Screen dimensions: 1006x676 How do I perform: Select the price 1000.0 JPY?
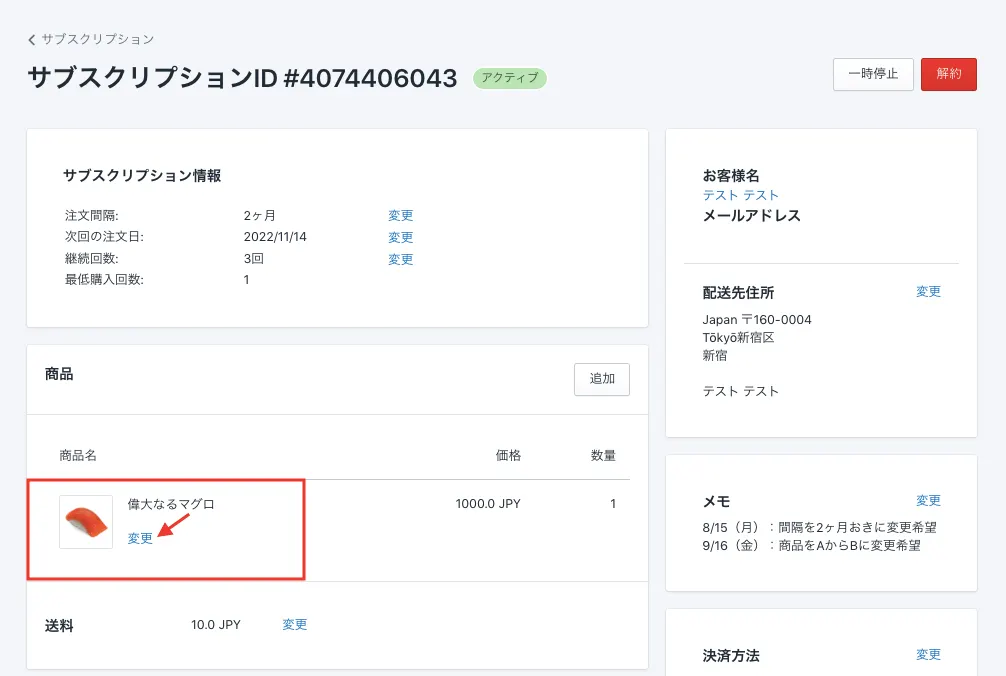click(488, 504)
